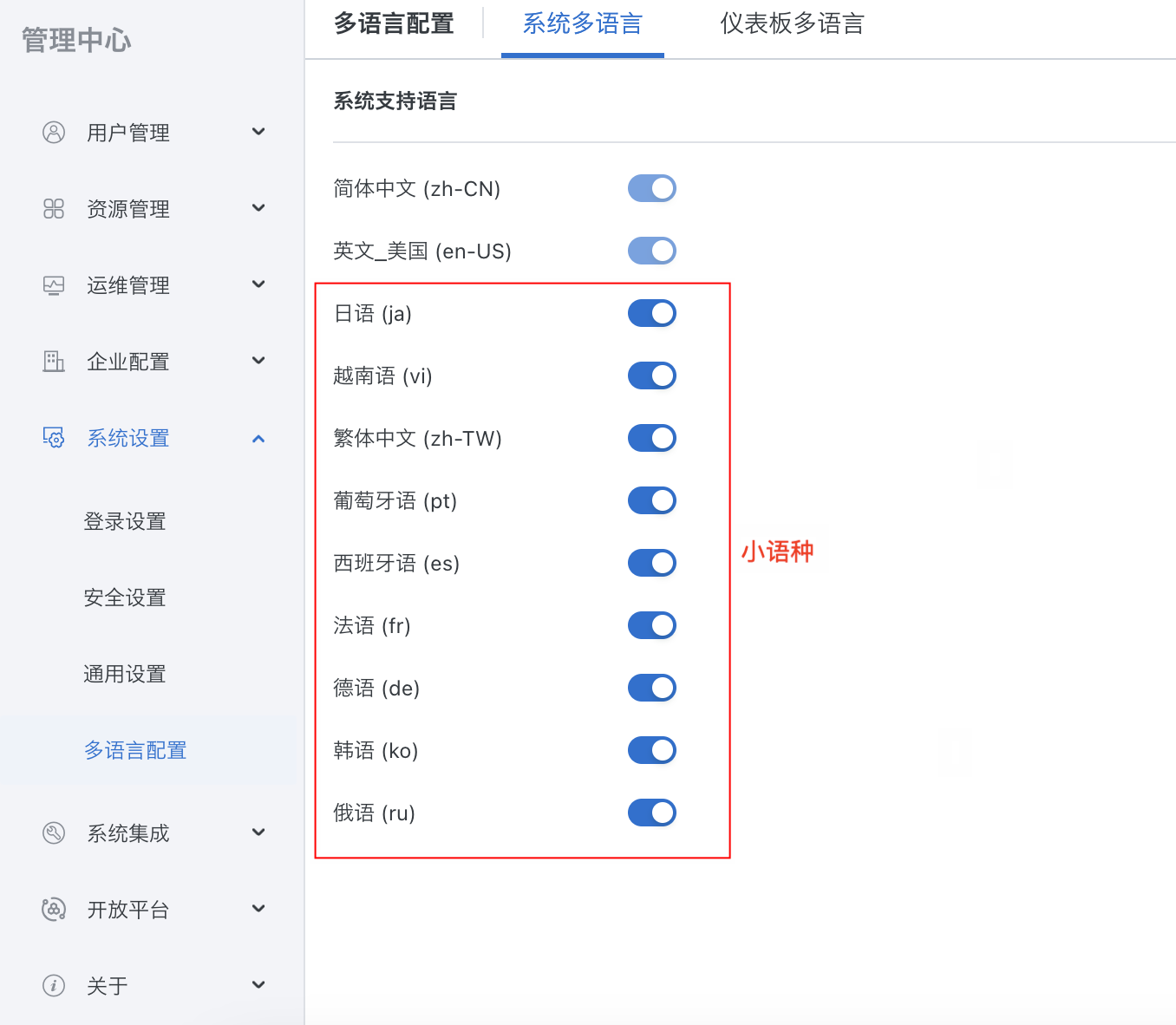Click 越南语 (vi) label
Viewport: 1176px width, 1025px height.
[383, 375]
